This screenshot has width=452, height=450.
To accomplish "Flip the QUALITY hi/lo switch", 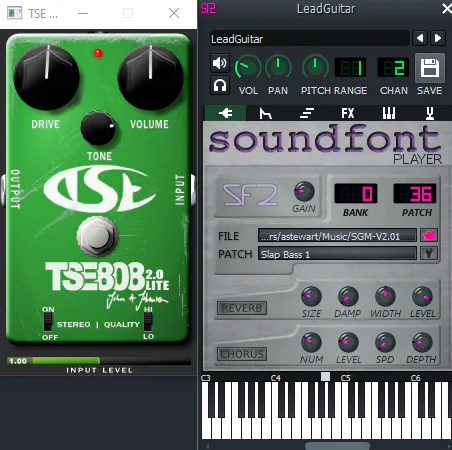I will pyautogui.click(x=148, y=322).
